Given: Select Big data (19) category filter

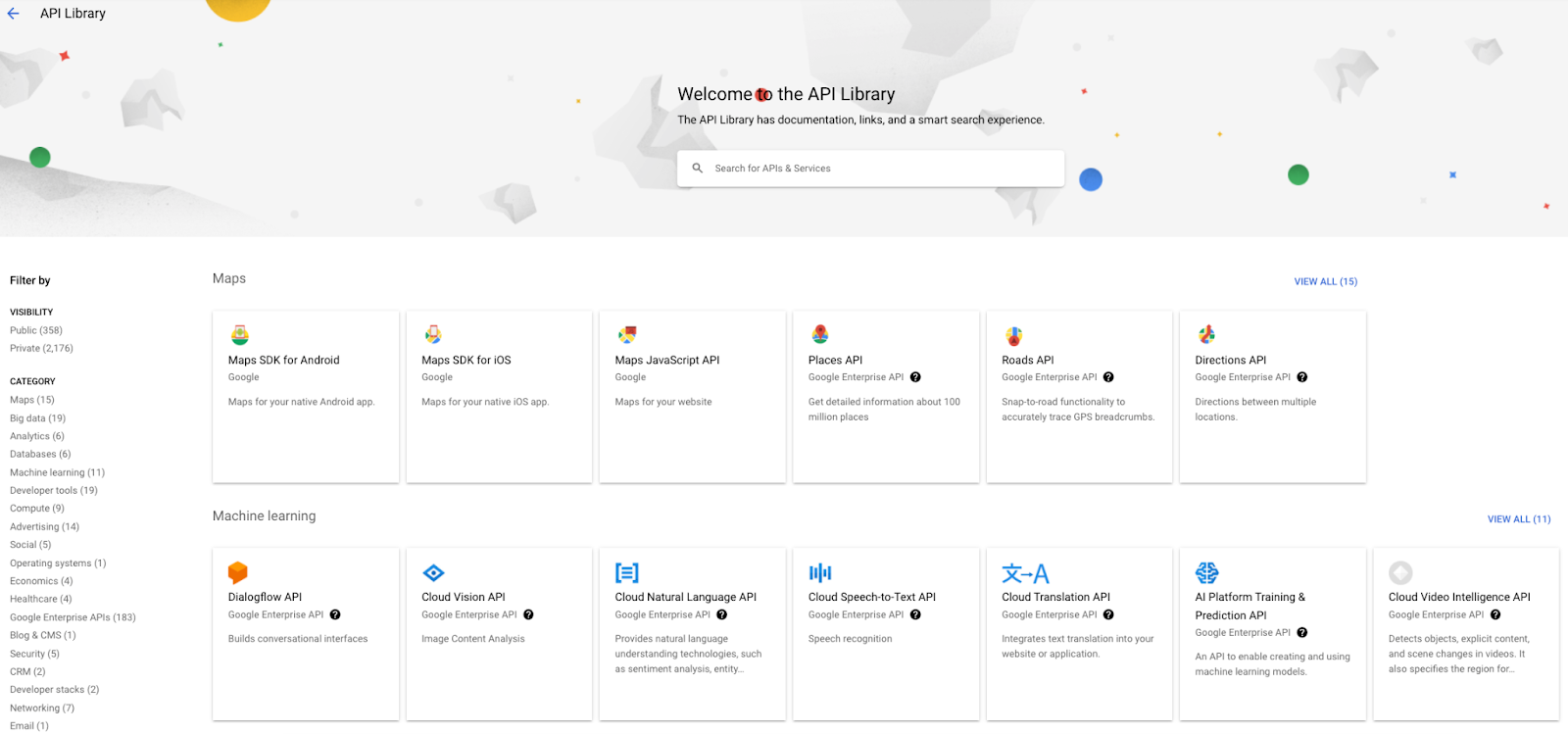Looking at the screenshot, I should tap(37, 418).
